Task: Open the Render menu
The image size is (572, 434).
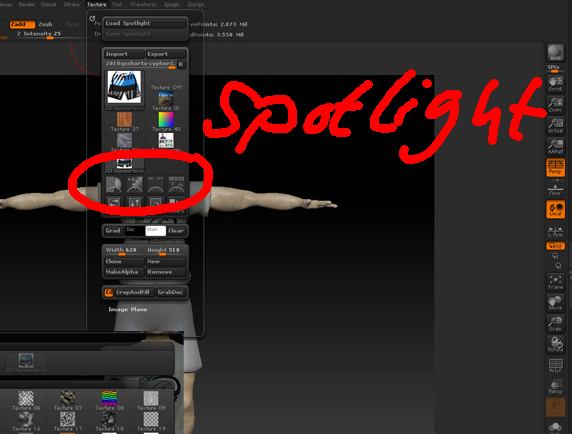Action: pyautogui.click(x=26, y=4)
